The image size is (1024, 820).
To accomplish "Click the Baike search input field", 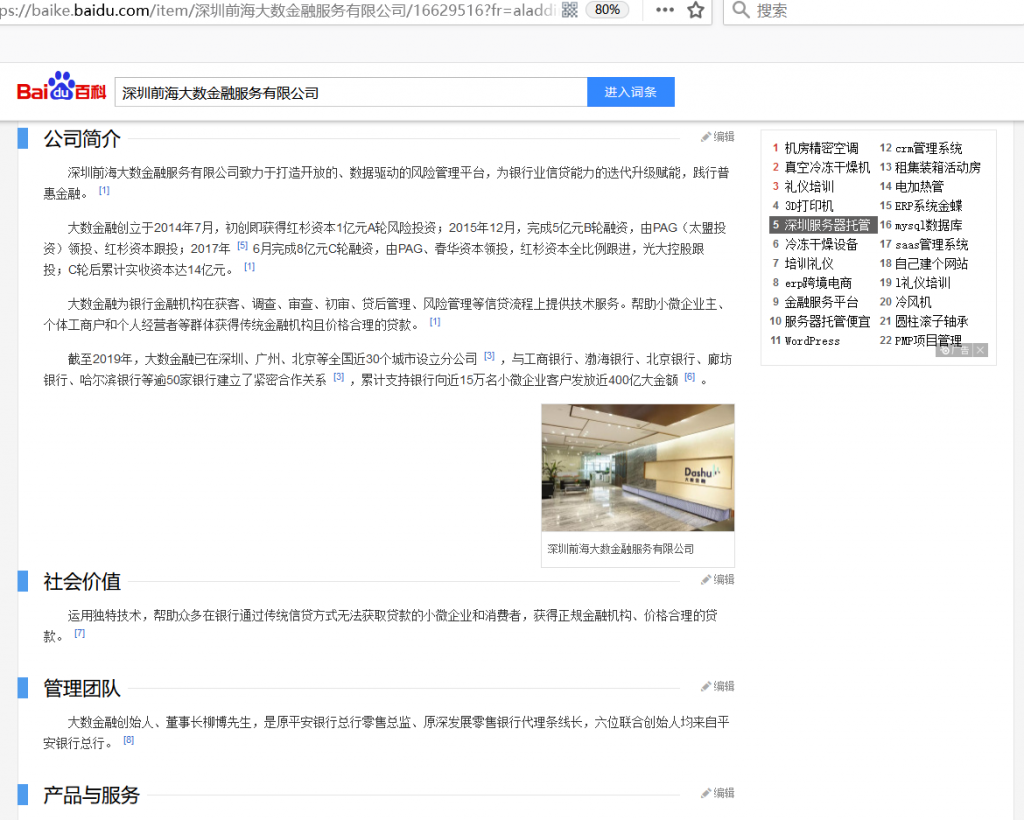I will coord(351,92).
